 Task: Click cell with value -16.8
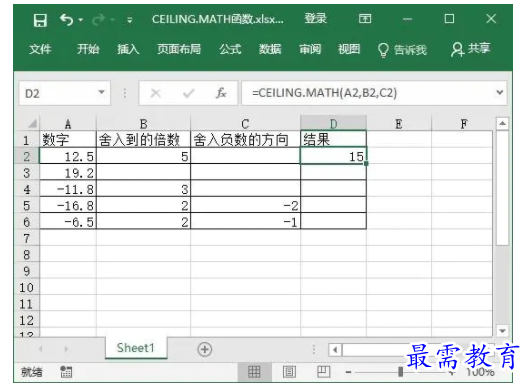point(68,205)
